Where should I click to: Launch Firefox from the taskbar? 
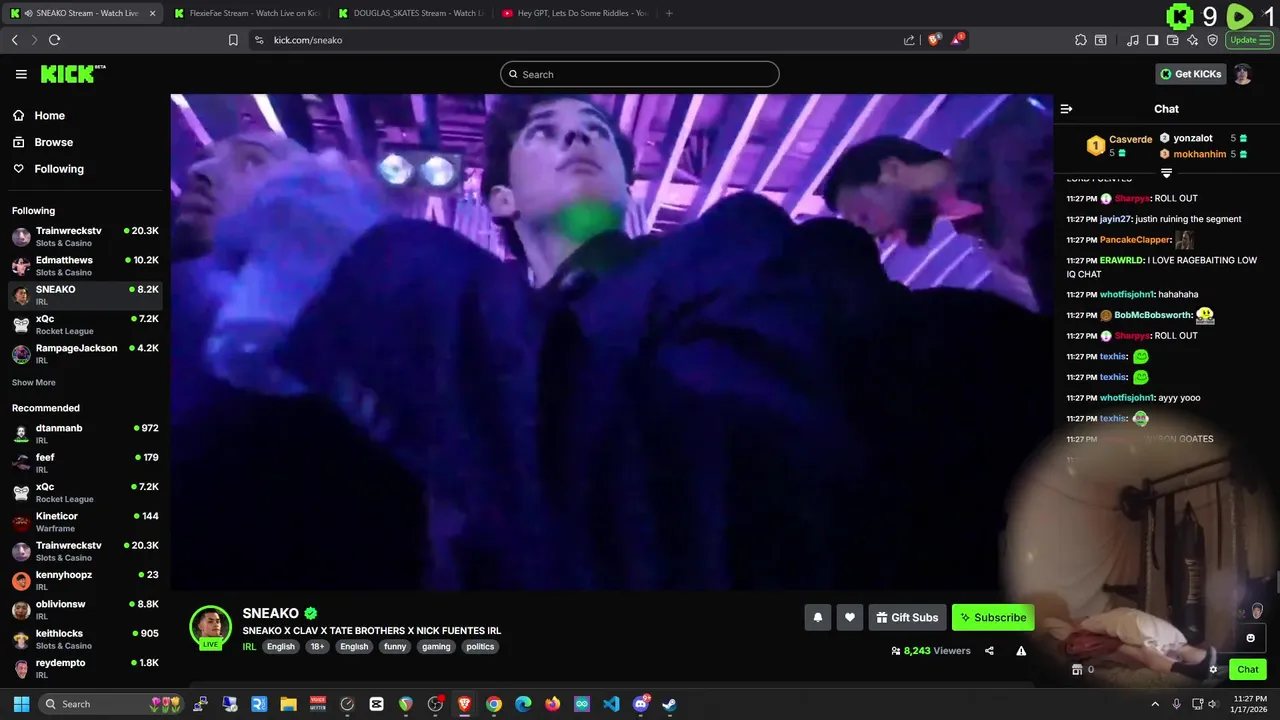click(552, 704)
